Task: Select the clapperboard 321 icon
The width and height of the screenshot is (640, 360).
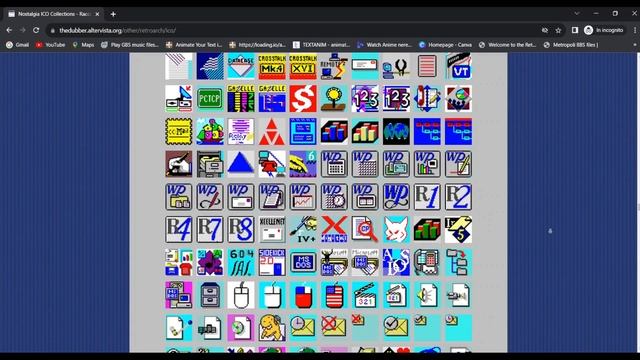Action: [365, 295]
